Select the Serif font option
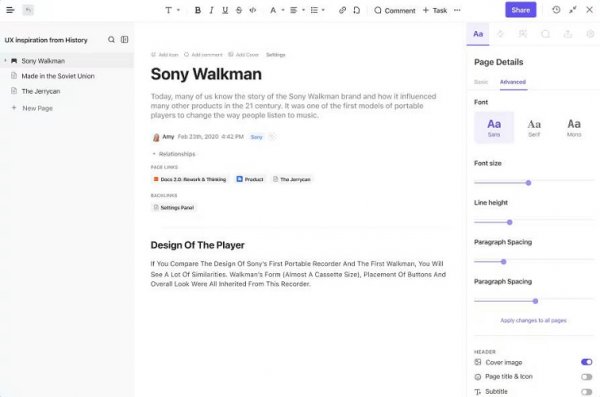 click(x=534, y=127)
